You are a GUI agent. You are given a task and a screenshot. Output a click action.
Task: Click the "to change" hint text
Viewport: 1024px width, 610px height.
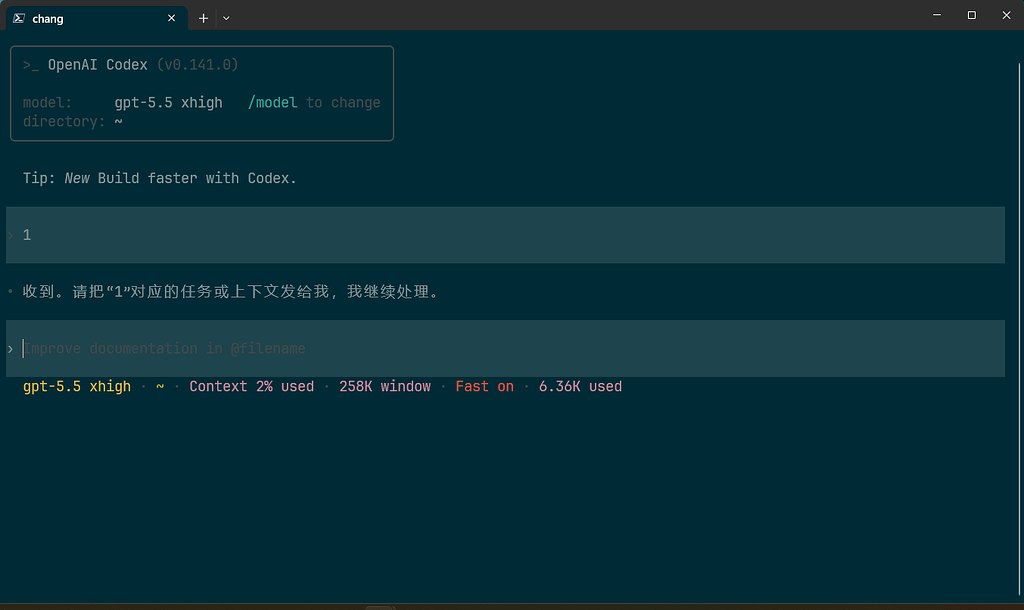[x=343, y=103]
